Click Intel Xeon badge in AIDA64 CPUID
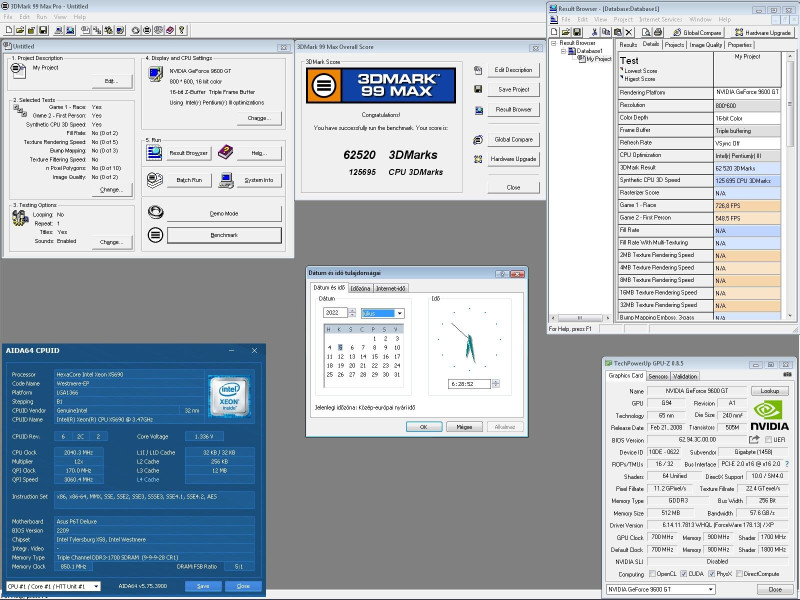 tap(229, 396)
